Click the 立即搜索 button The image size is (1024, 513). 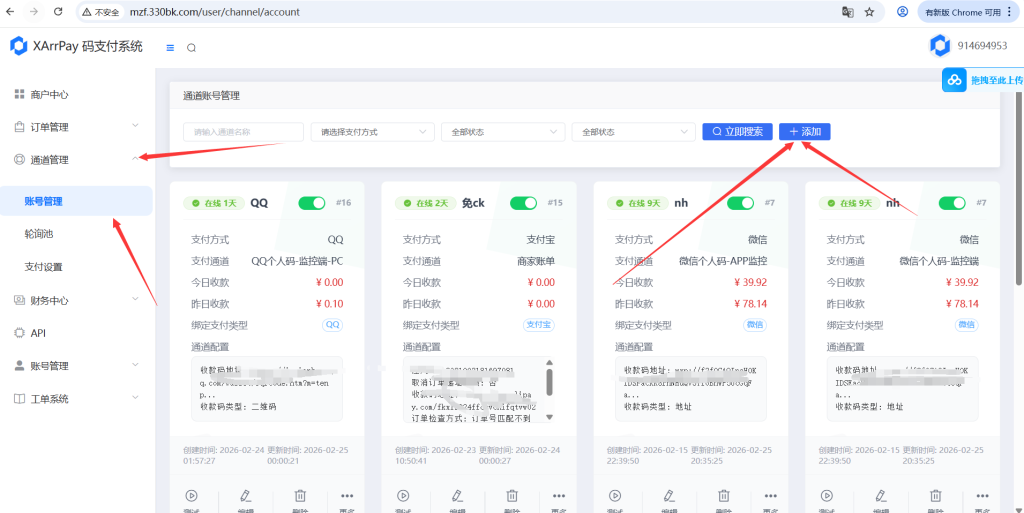(x=737, y=131)
